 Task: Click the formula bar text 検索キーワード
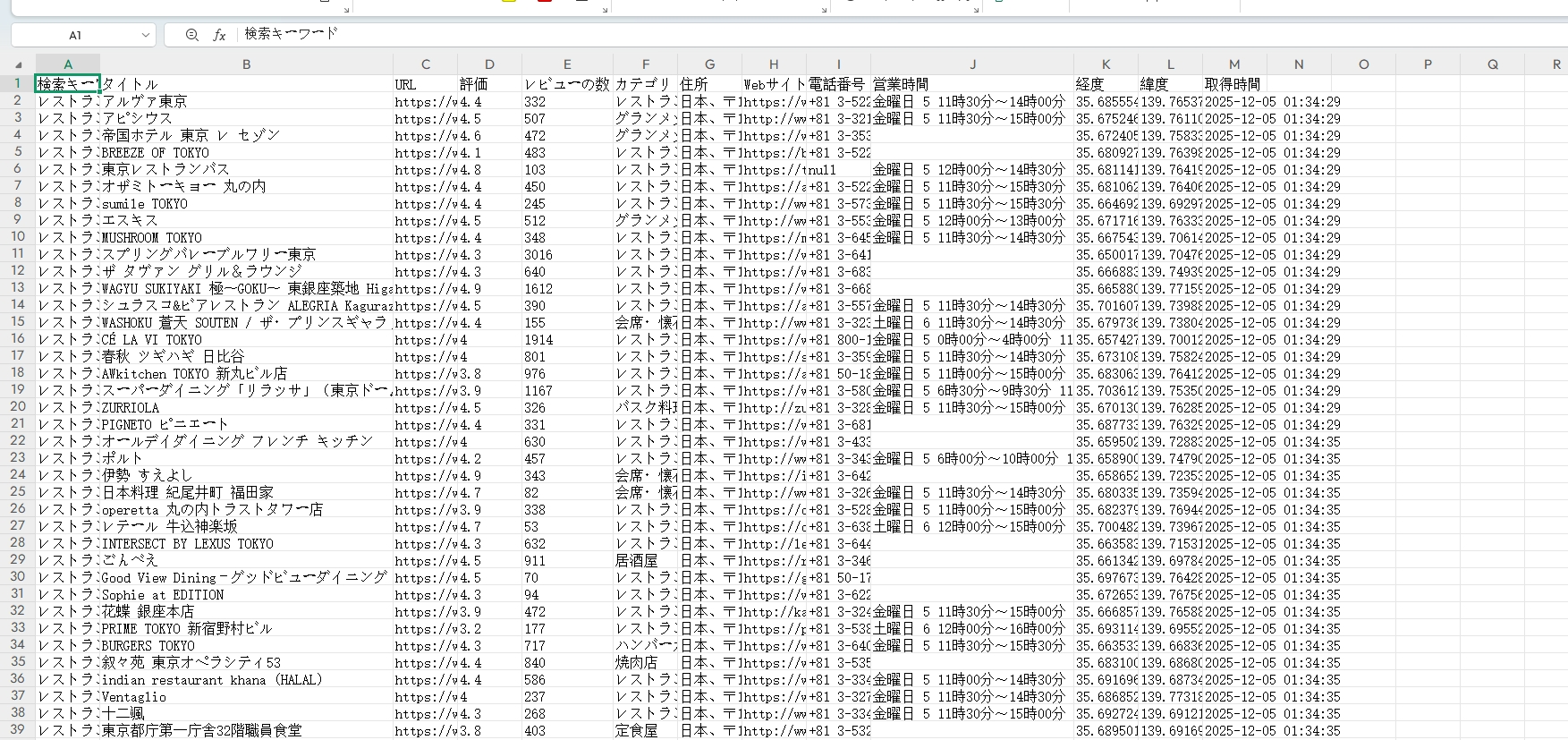pyautogui.click(x=292, y=34)
